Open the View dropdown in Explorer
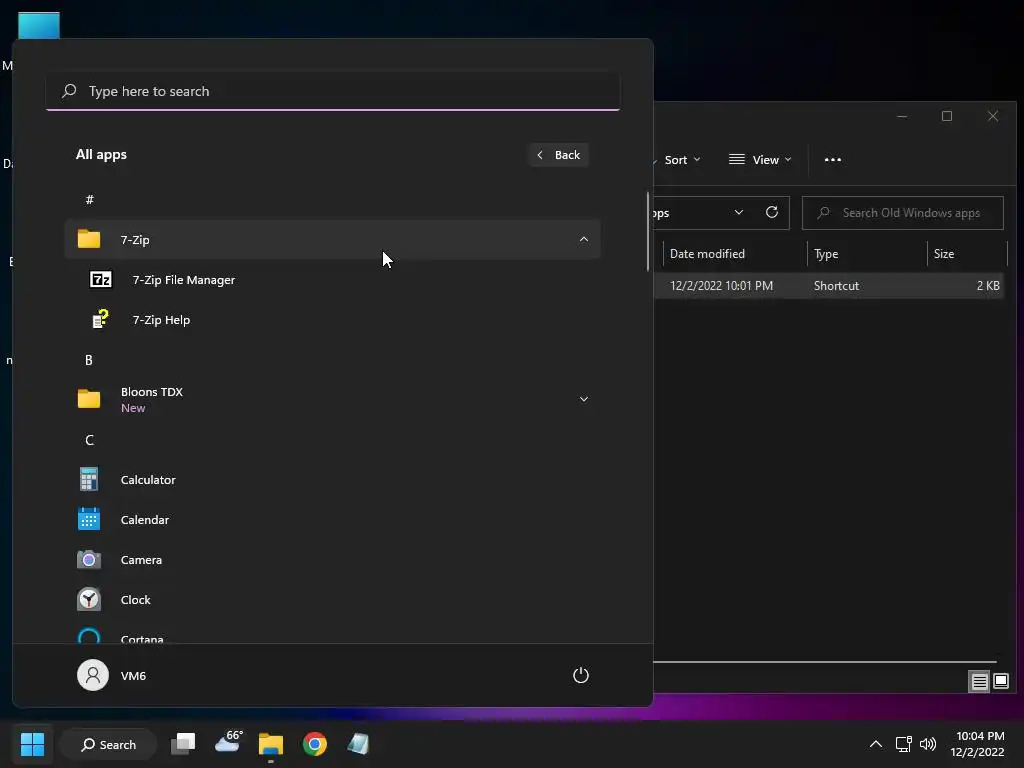Image resolution: width=1024 pixels, height=768 pixels. coord(760,160)
